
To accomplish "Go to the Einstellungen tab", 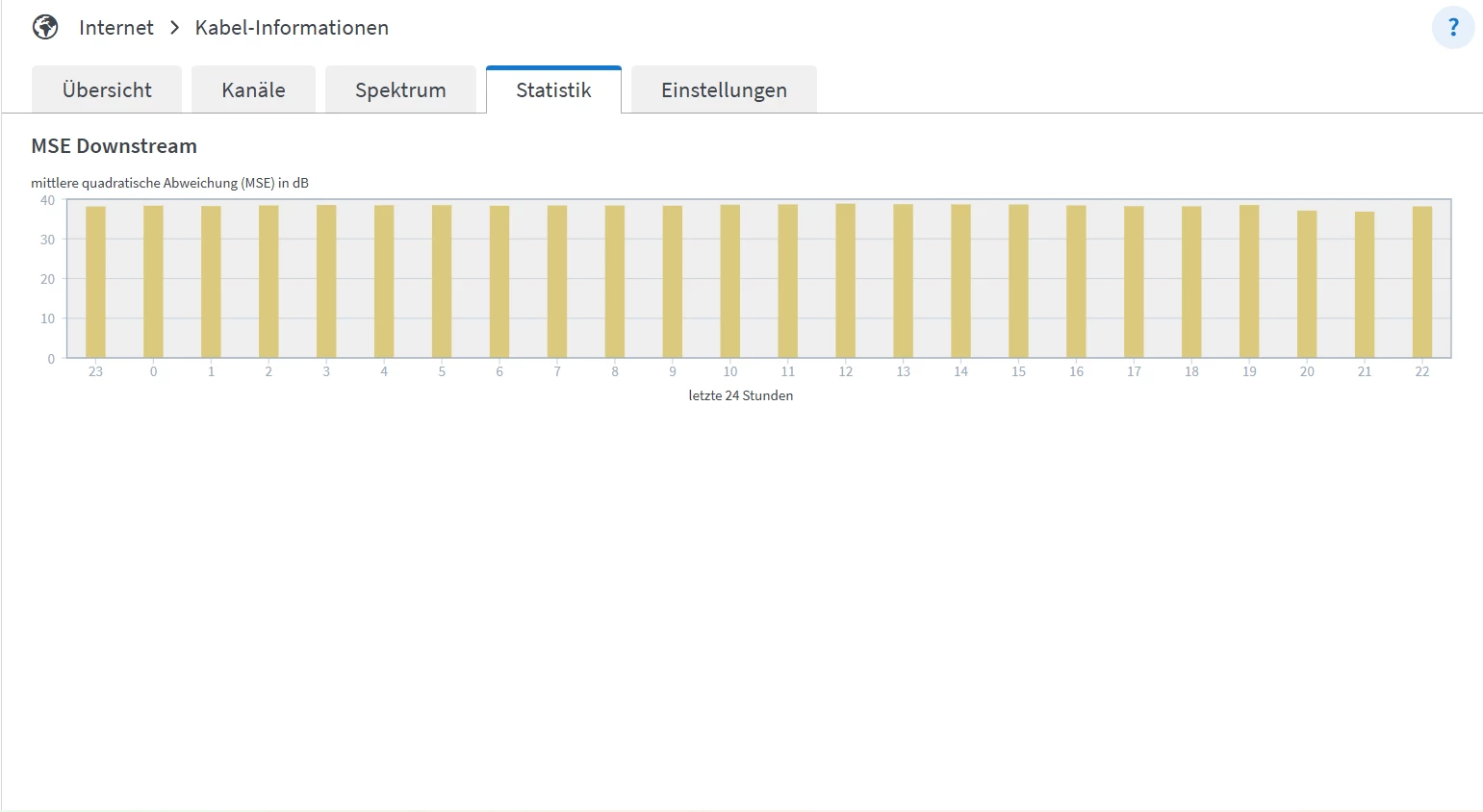I will (x=724, y=89).
